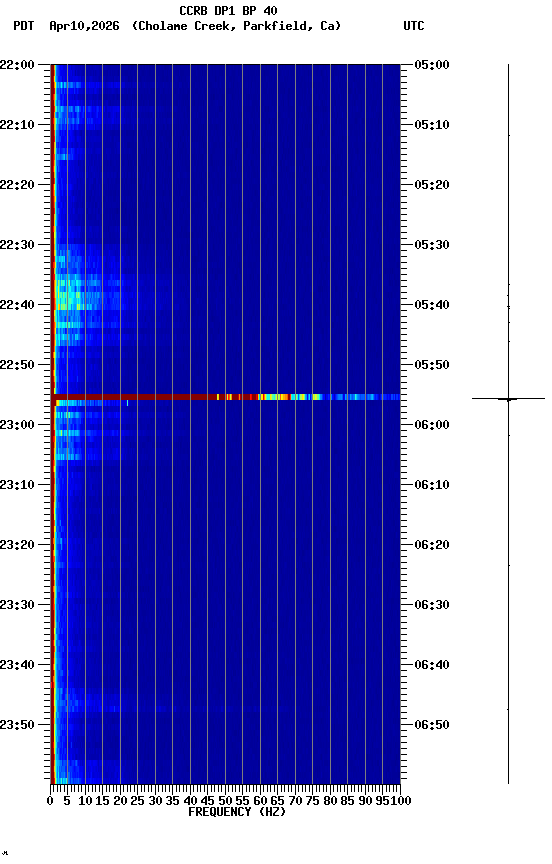
Task: Click the '45' frequency axis tick label
Action: click(207, 802)
